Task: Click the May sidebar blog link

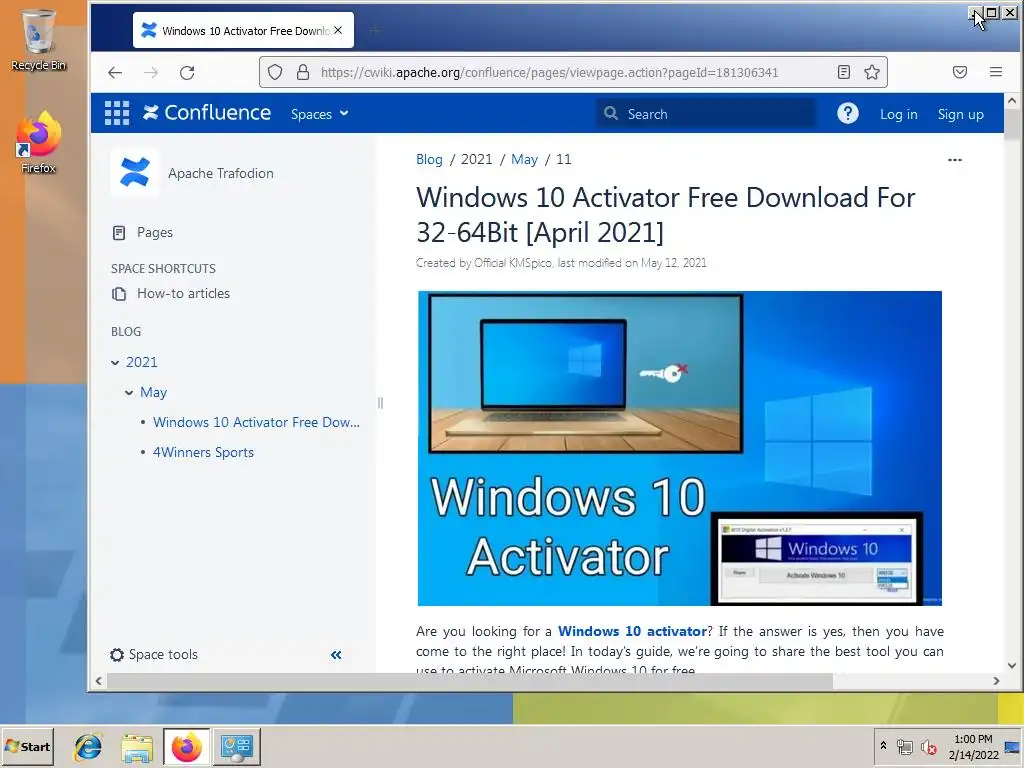Action: tap(153, 392)
